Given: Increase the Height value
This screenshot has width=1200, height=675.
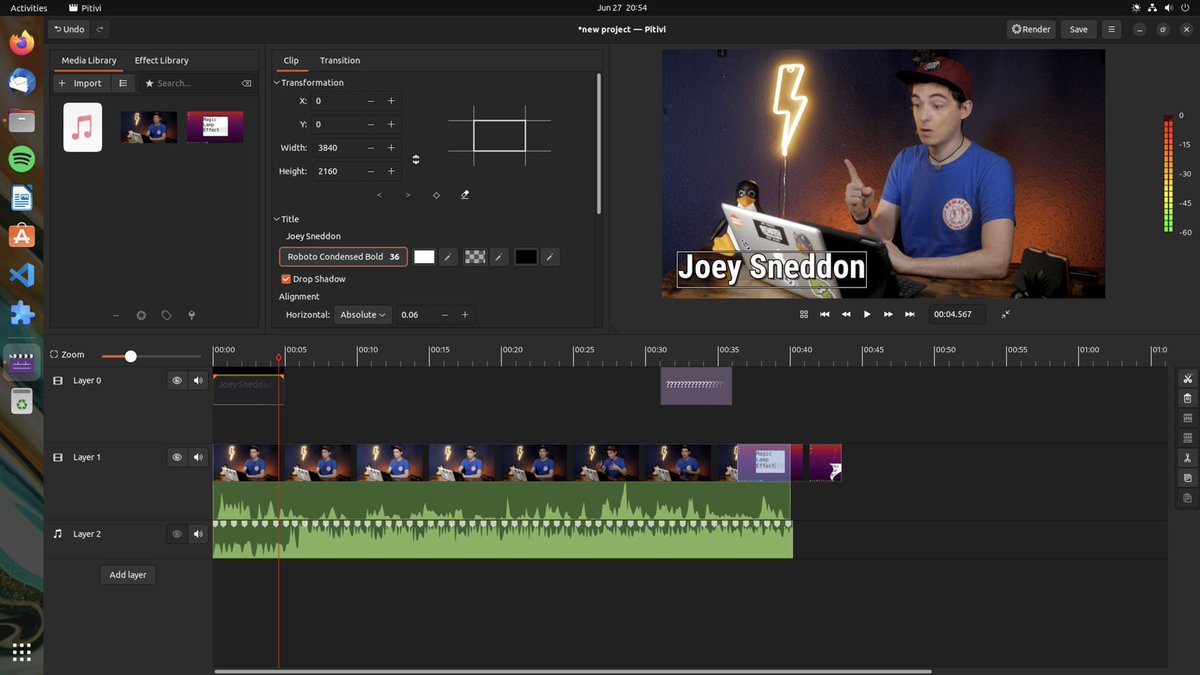Looking at the screenshot, I should 391,171.
